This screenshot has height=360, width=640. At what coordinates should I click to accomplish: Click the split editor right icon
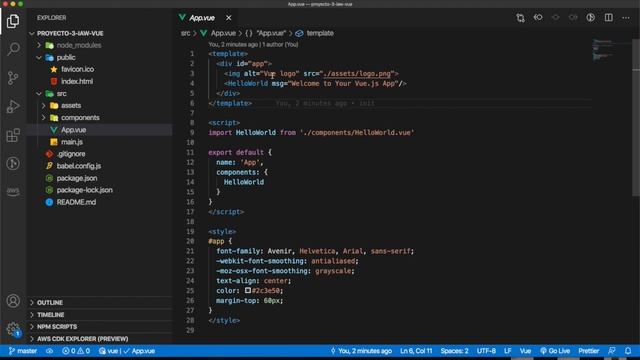click(608, 18)
